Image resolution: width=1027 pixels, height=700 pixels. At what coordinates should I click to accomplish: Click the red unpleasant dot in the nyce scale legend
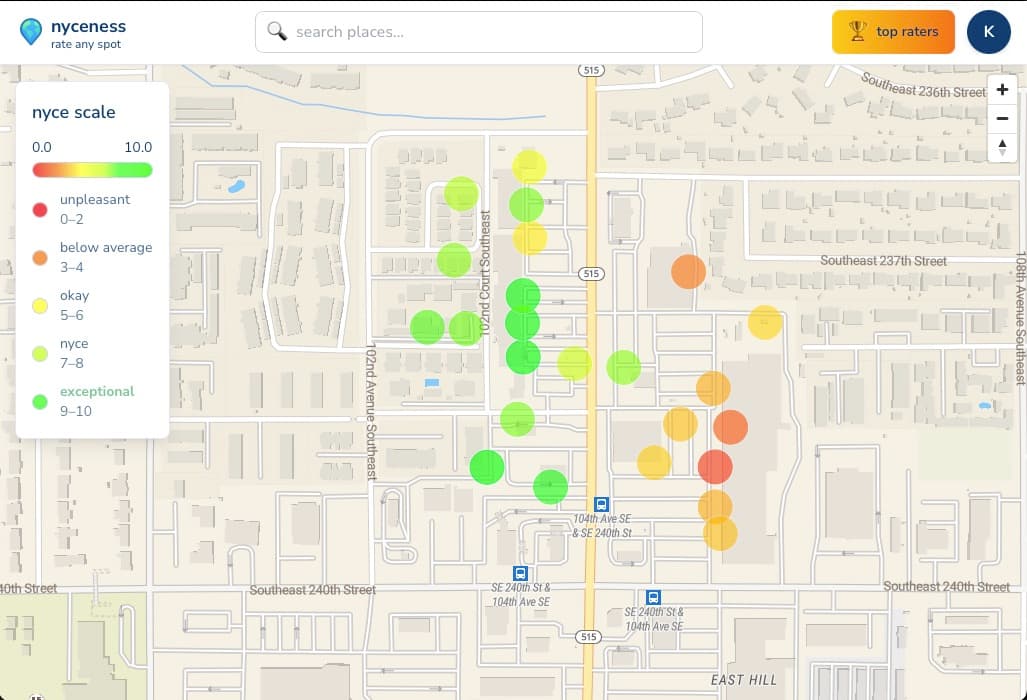point(40,210)
